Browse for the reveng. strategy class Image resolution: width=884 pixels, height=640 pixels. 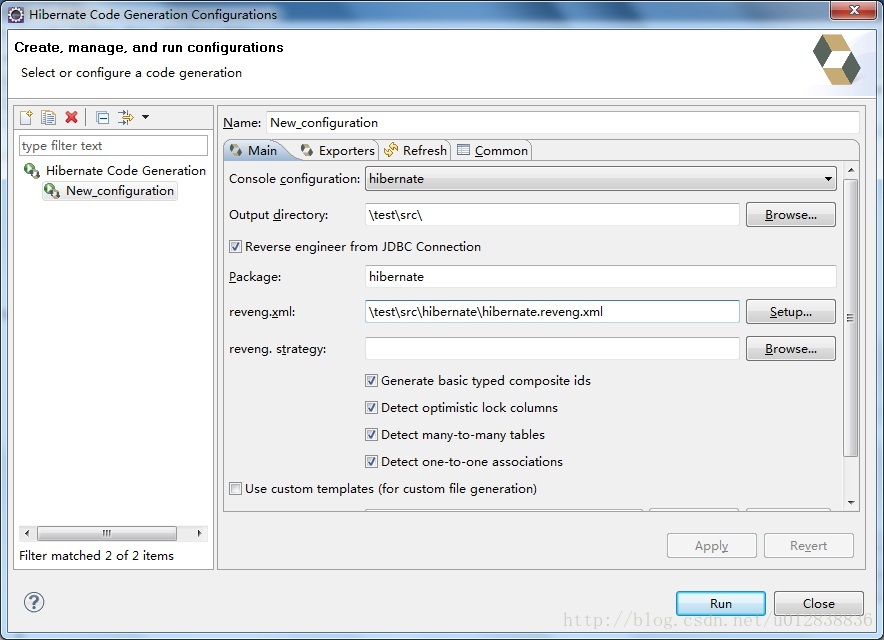(790, 349)
